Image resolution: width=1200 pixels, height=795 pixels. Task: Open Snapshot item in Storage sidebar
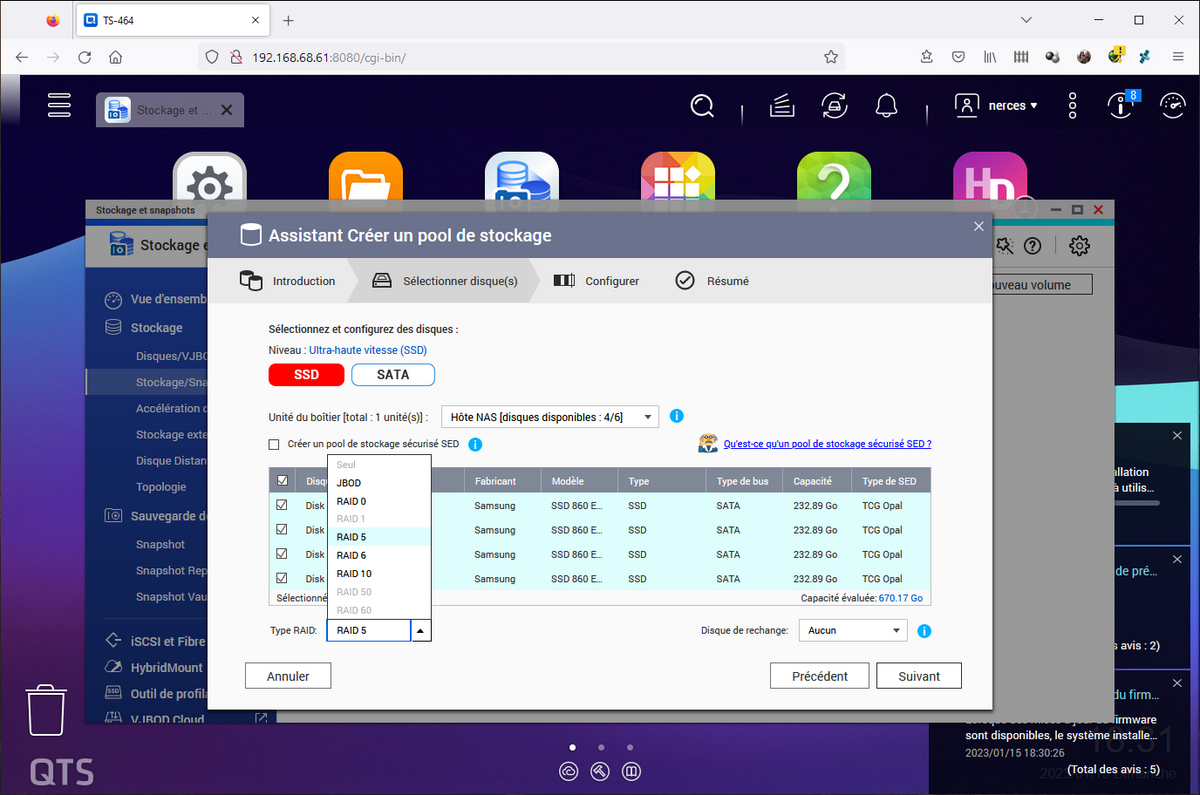160,545
